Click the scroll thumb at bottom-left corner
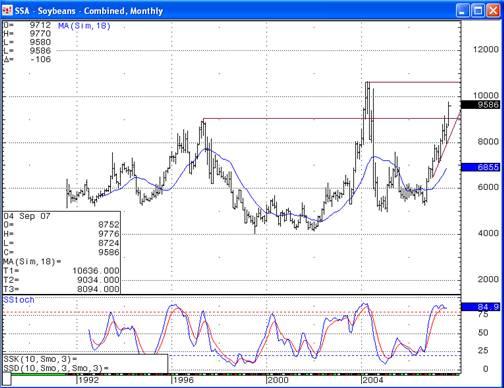Viewport: 504px width, 388px height. [6, 380]
